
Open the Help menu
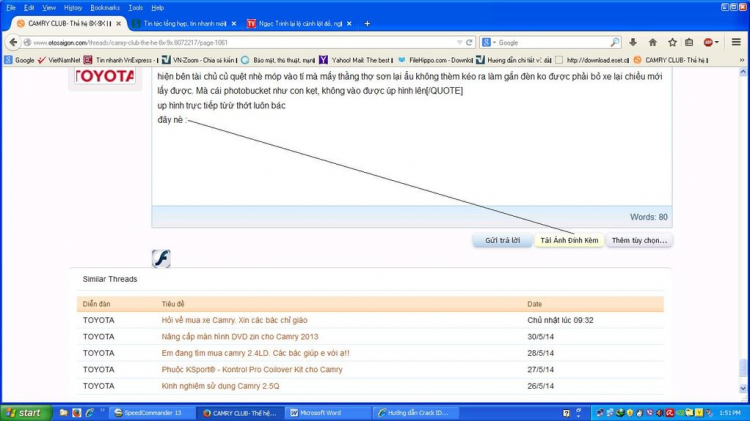point(157,8)
